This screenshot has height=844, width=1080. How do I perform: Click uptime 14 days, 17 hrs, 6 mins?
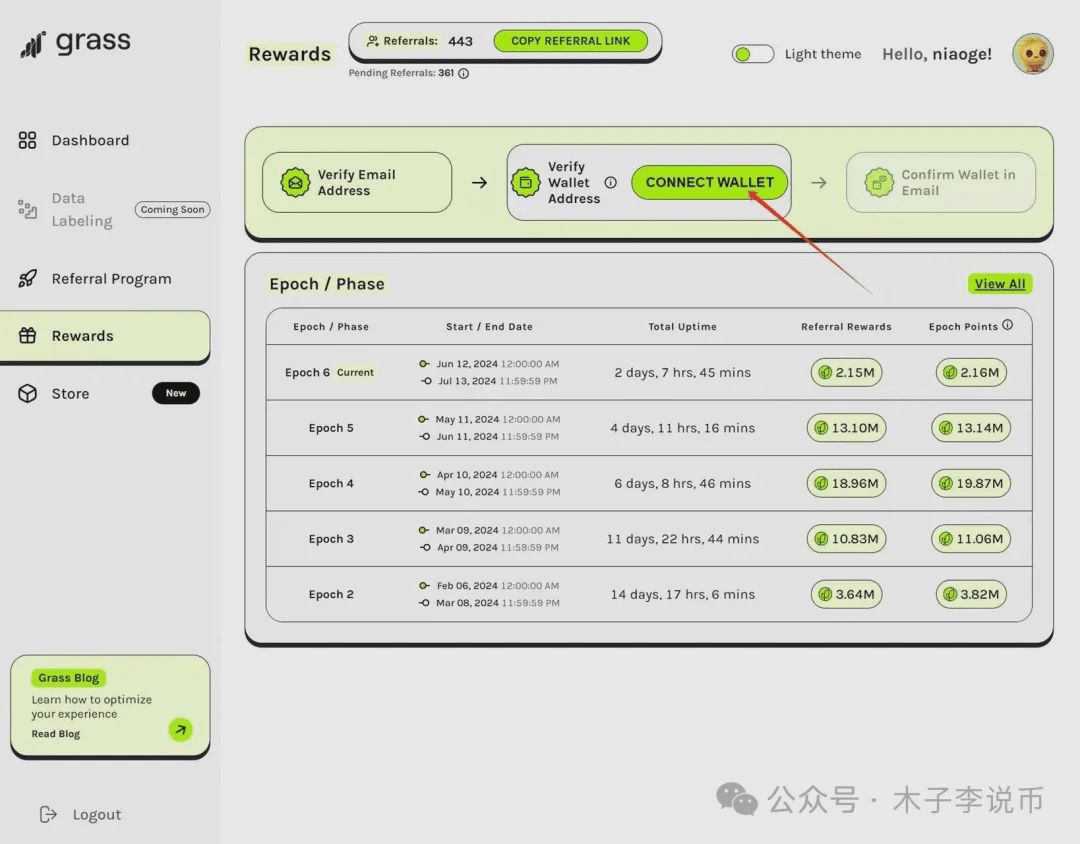tap(683, 595)
